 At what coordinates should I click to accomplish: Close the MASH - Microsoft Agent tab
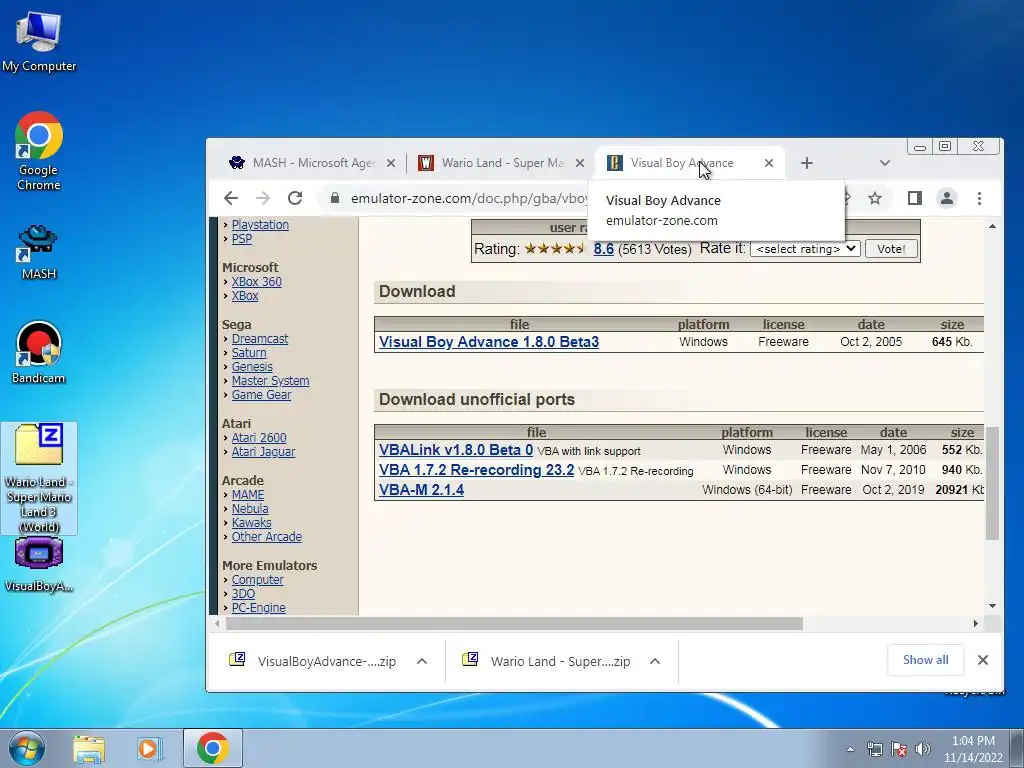(391, 163)
